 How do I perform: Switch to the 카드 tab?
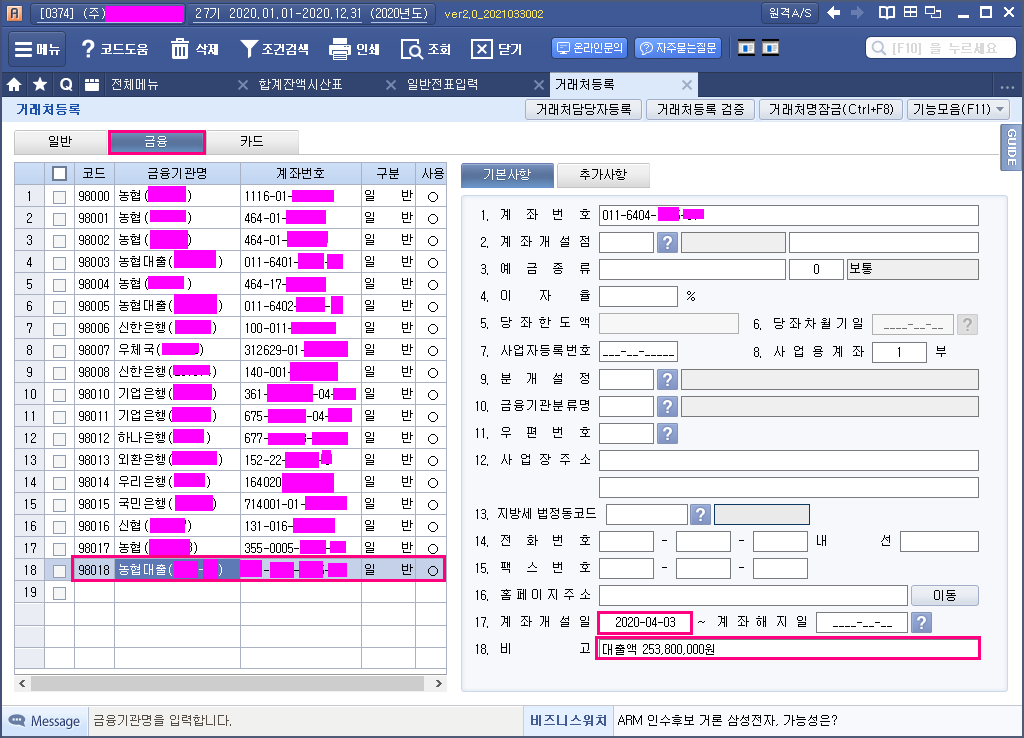point(251,141)
